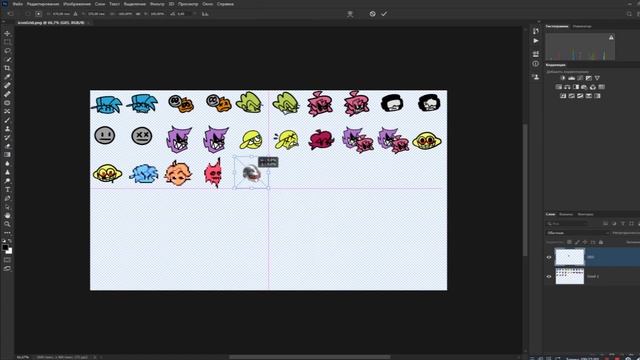640x360 pixels.
Task: Open the screen mode switcher
Action: [x=7, y=269]
